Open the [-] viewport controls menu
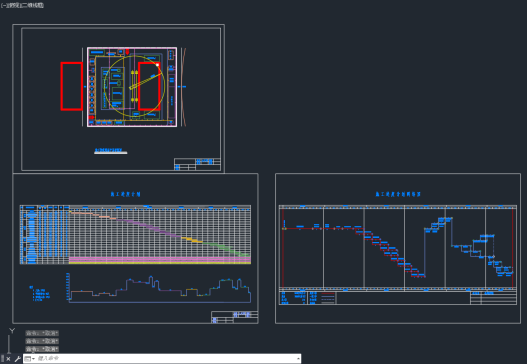Image resolution: width=527 pixels, height=364 pixels. [x=3, y=5]
